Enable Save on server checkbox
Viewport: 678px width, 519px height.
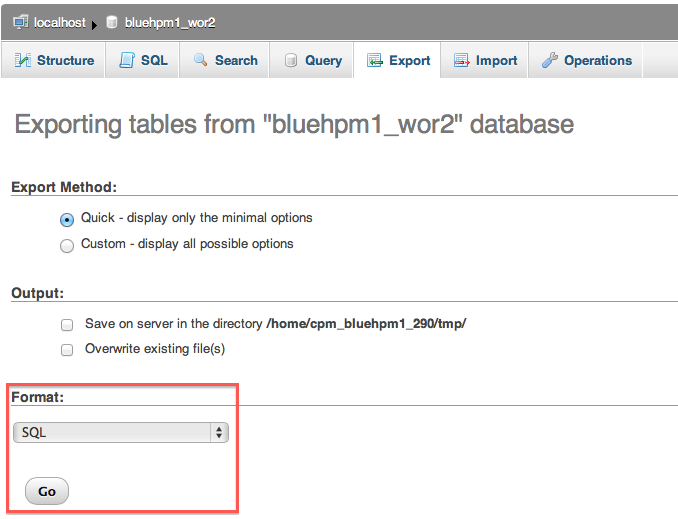pyautogui.click(x=67, y=325)
